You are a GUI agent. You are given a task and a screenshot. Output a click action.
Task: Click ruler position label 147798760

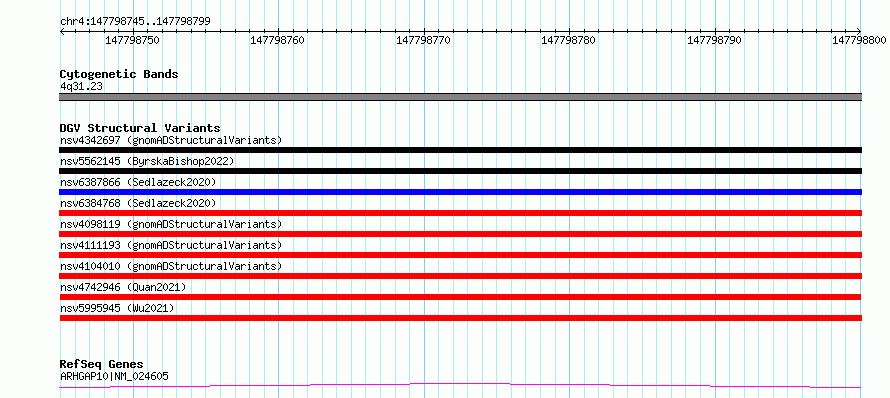(x=278, y=40)
